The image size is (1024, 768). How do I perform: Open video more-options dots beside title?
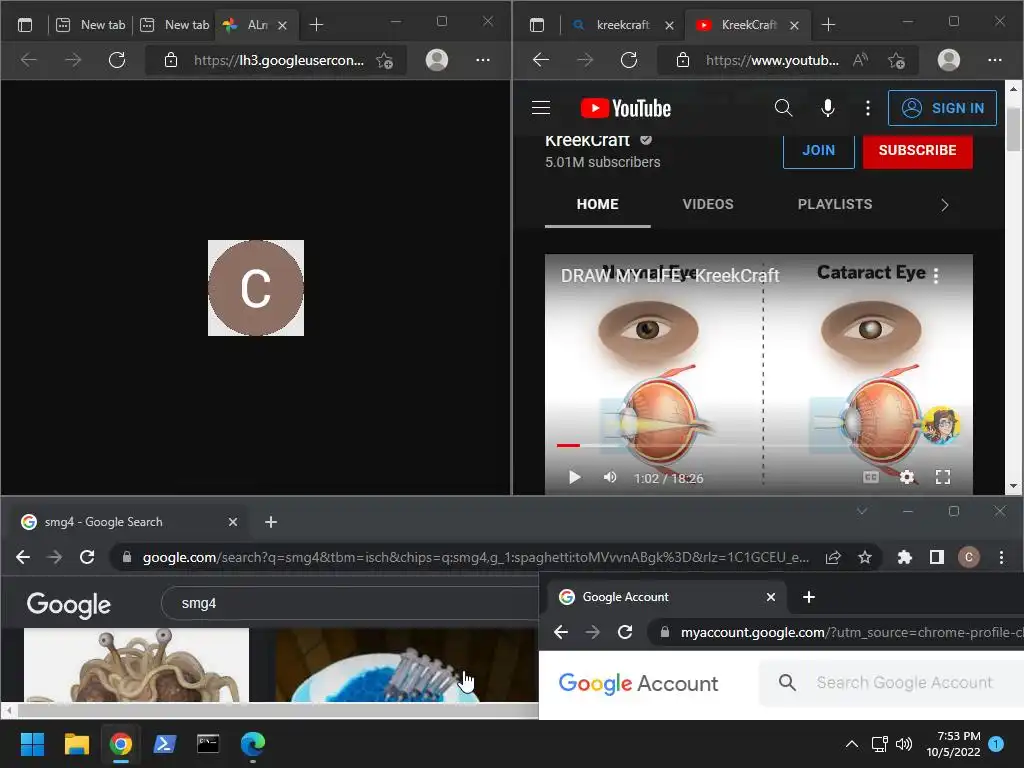(936, 276)
